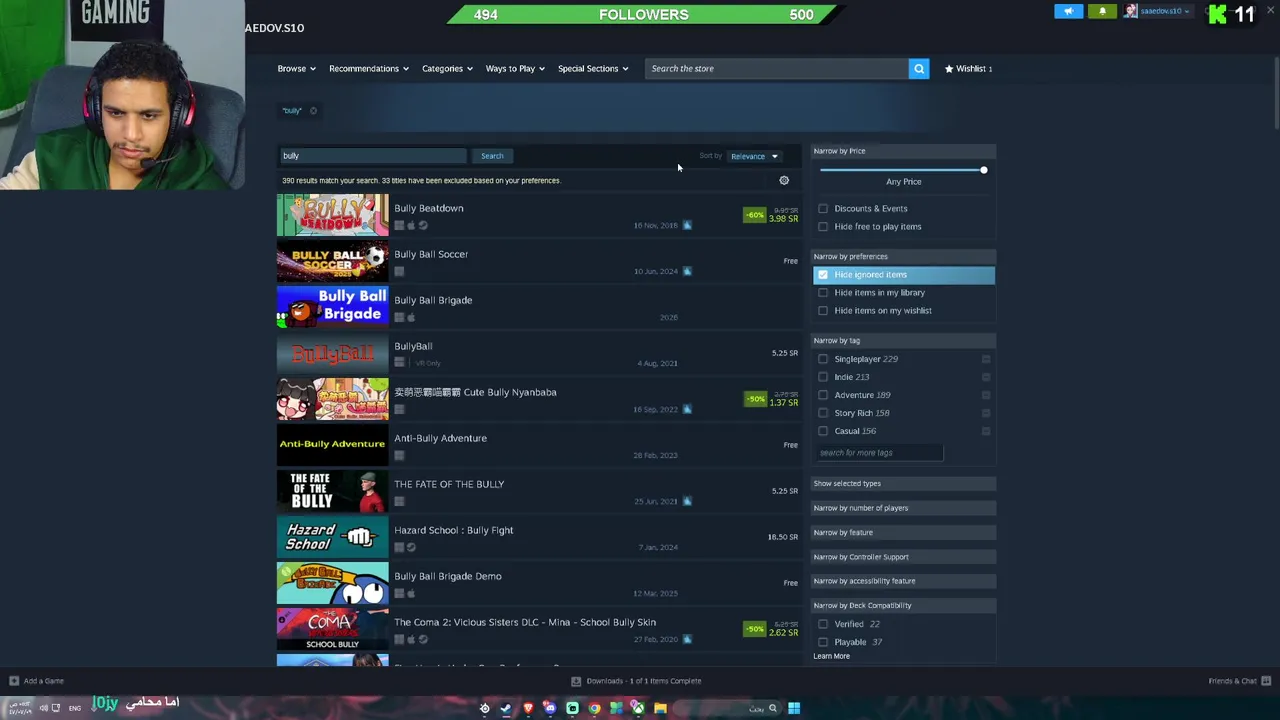Open search preferences gear icon
1280x720 pixels.
point(784,181)
